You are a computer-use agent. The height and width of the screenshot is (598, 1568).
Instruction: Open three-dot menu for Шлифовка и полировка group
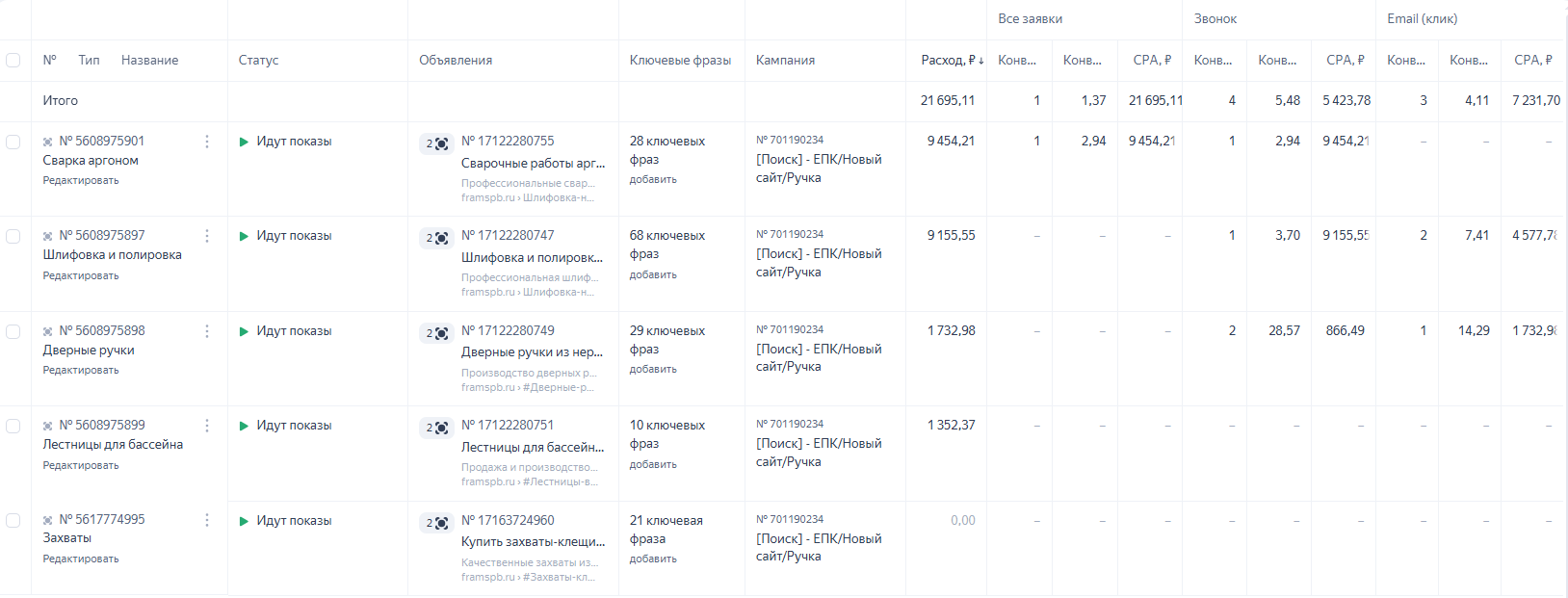click(x=207, y=236)
